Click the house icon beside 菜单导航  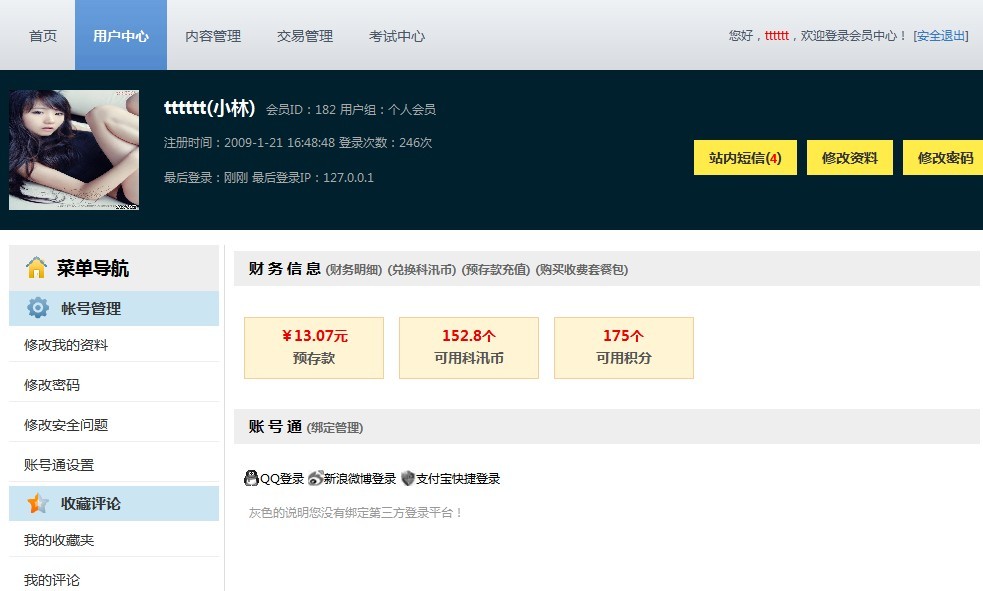pyautogui.click(x=37, y=268)
